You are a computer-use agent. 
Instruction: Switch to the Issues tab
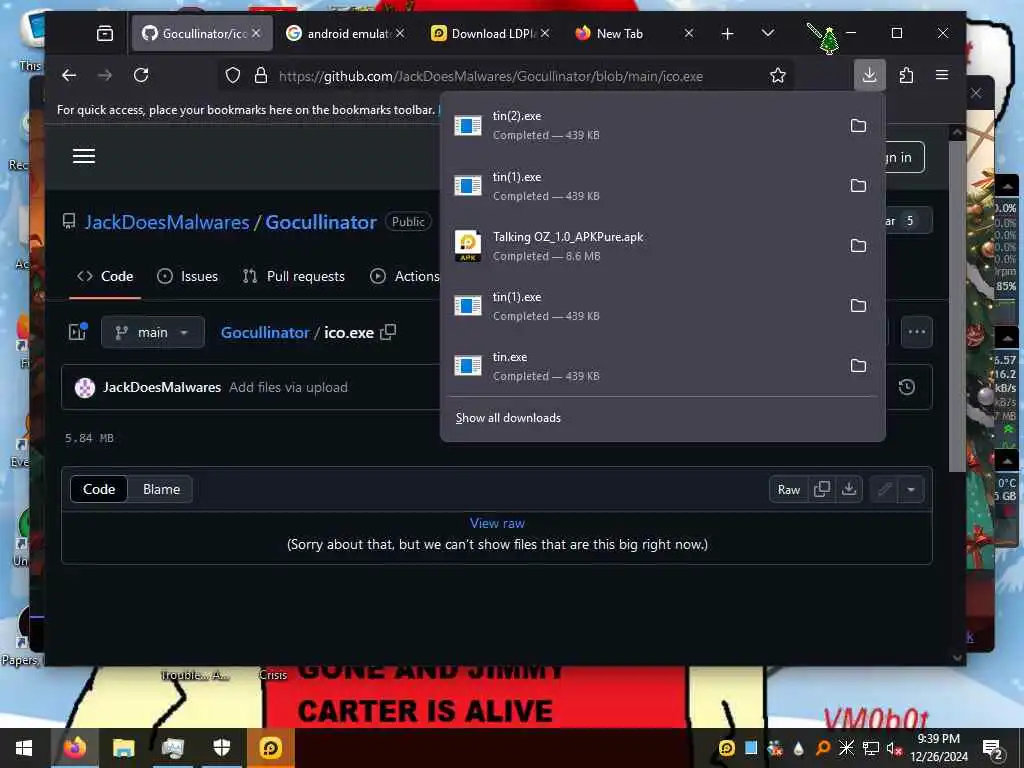pyautogui.click(x=187, y=276)
